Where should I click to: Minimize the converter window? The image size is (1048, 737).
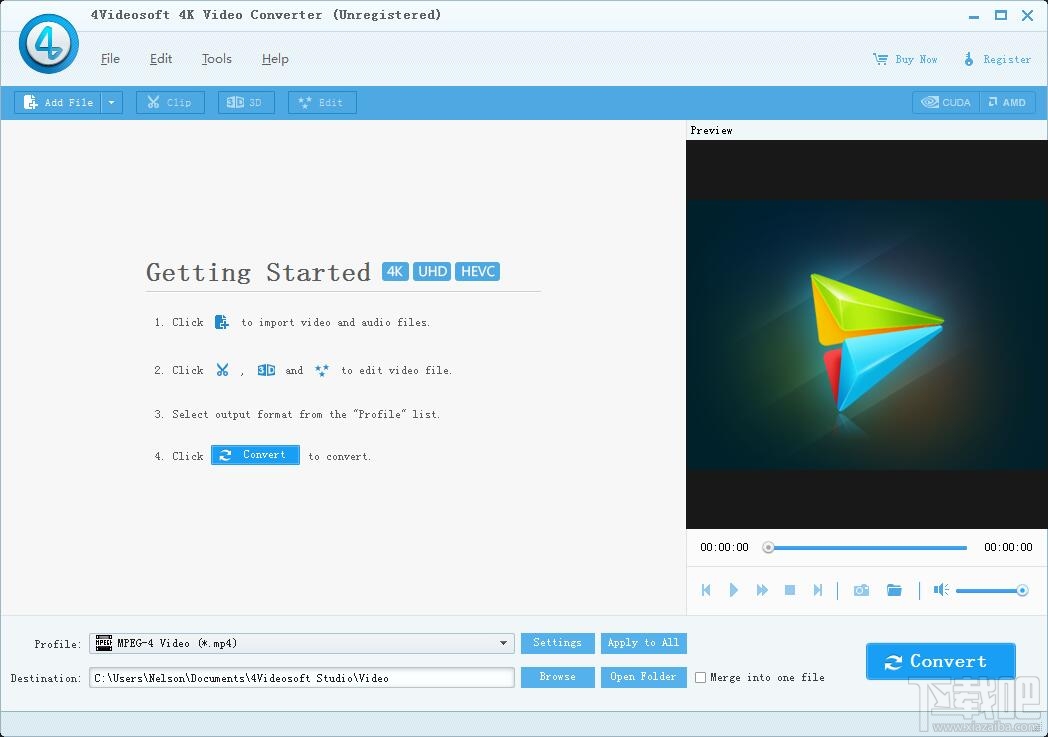tap(974, 15)
